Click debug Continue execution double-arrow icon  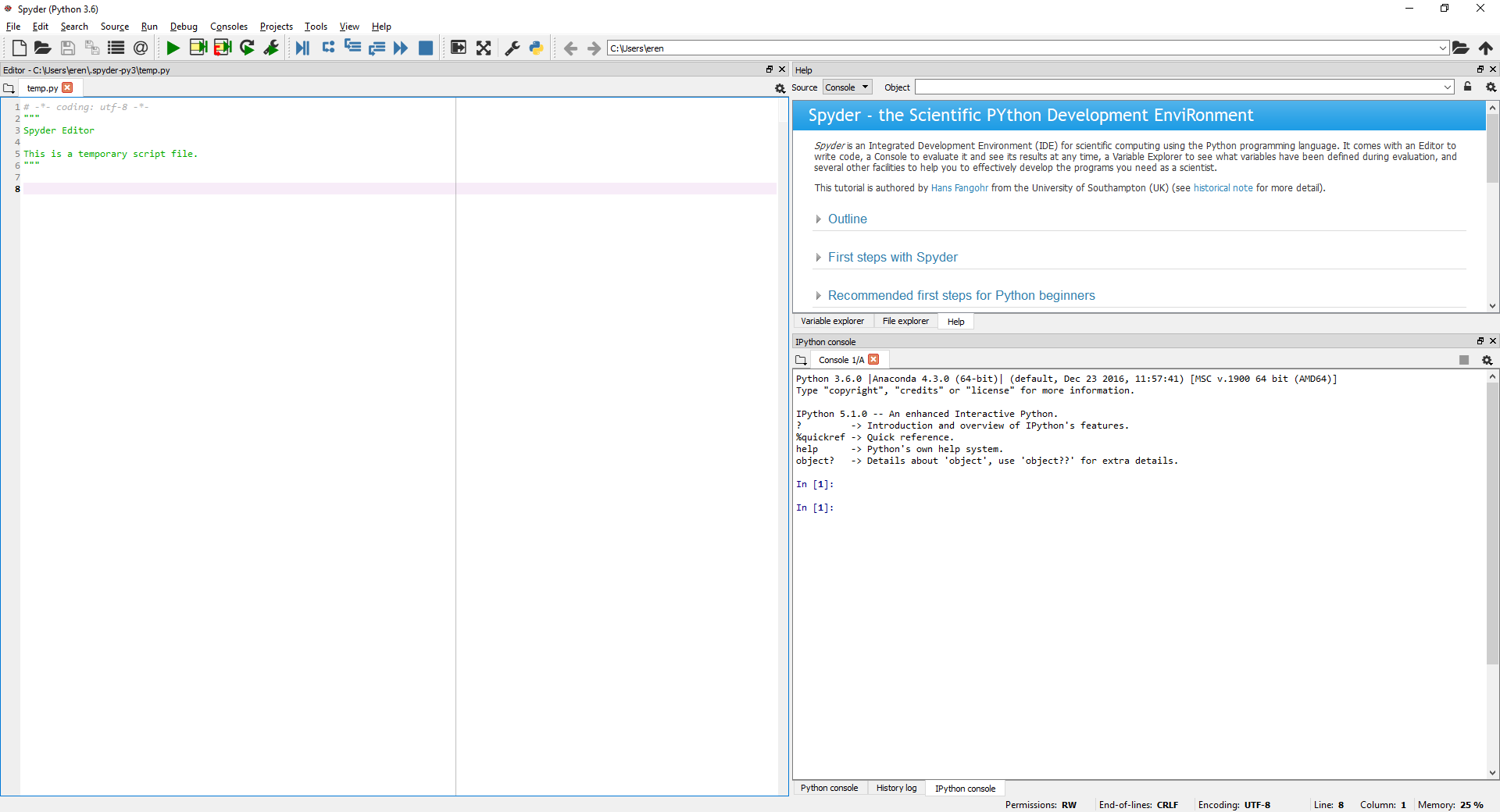point(401,48)
